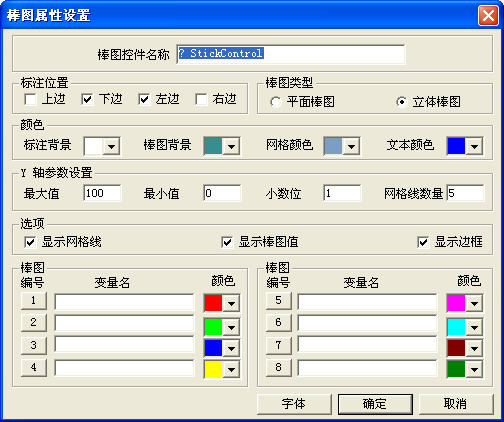
Task: Click the 棒图背景 teal color swatch
Action: (213, 146)
